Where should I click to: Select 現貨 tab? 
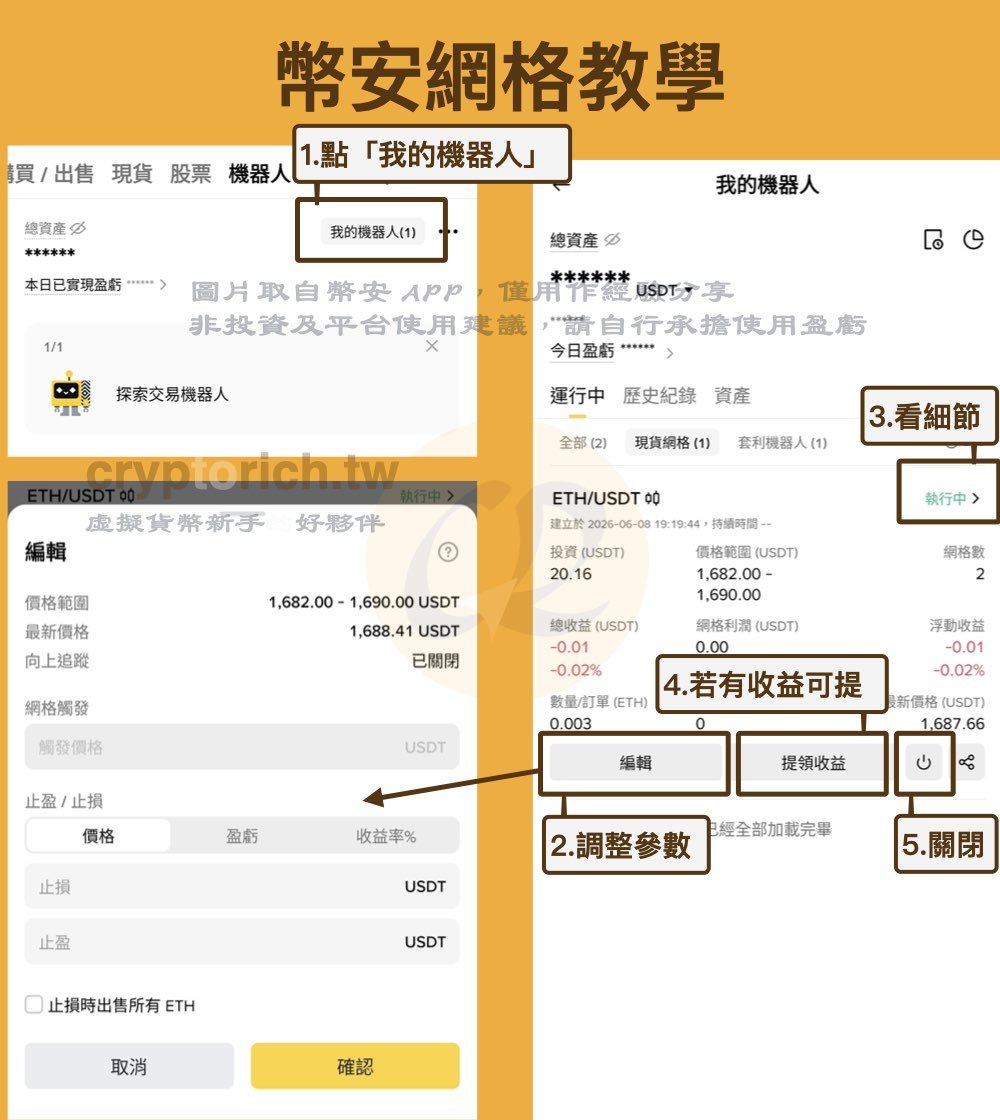coord(132,174)
